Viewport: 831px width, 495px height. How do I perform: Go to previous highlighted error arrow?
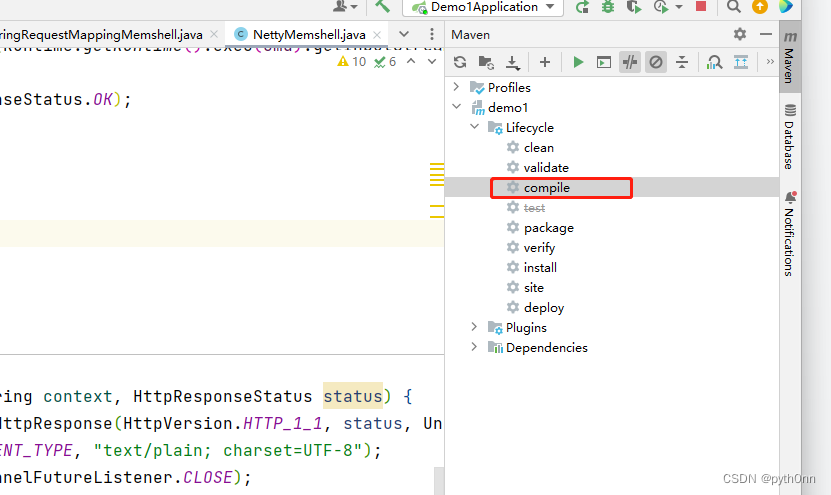tap(411, 61)
